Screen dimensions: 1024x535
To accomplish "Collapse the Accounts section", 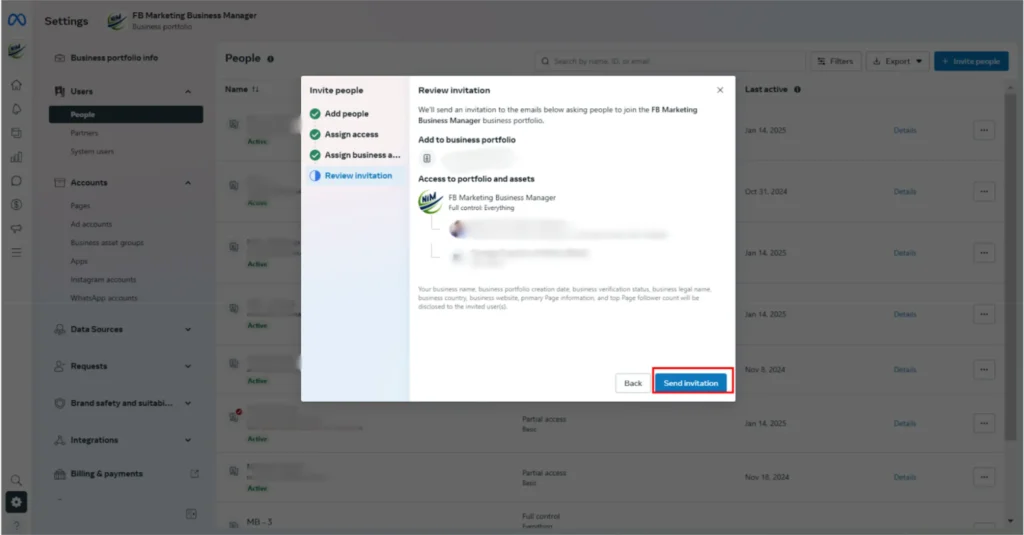I will pos(188,183).
